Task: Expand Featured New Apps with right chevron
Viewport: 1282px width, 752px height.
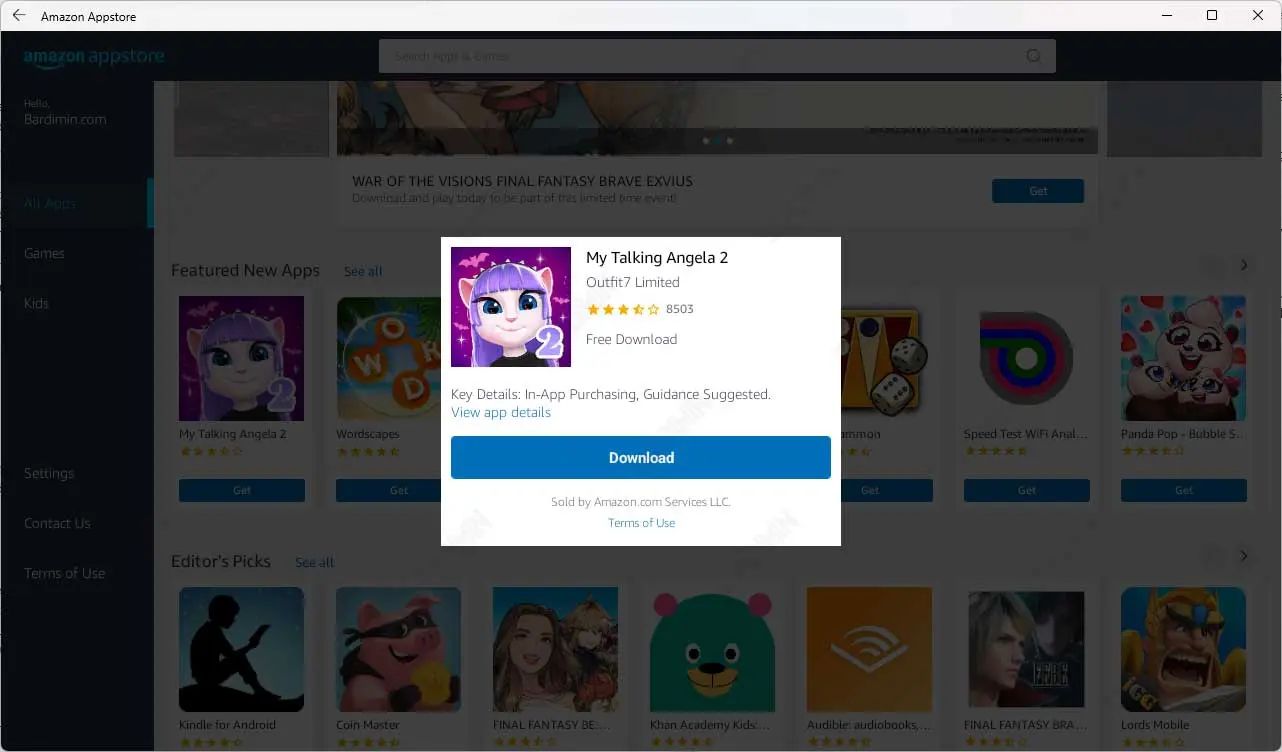Action: 1244,265
